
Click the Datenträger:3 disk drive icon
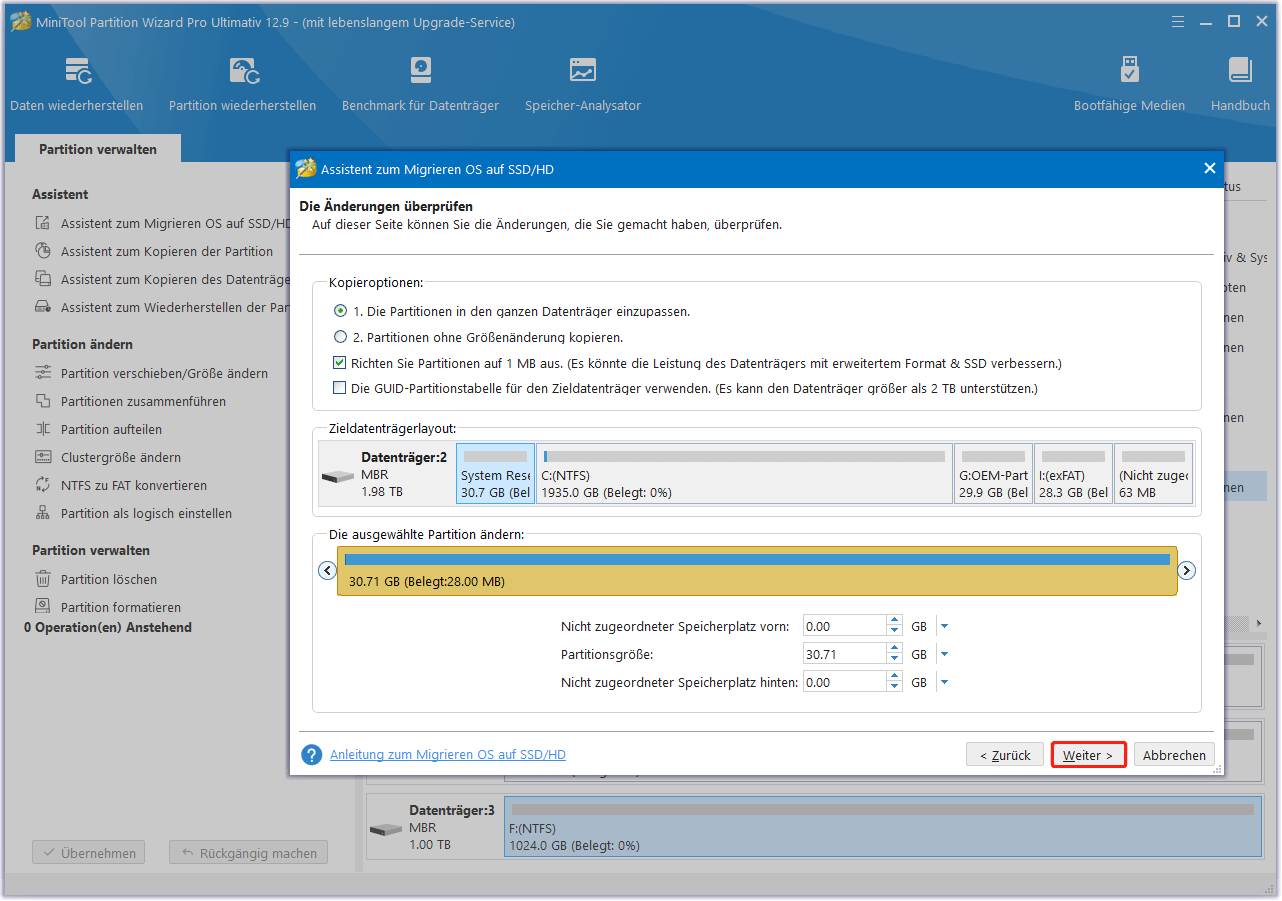pyautogui.click(x=385, y=830)
